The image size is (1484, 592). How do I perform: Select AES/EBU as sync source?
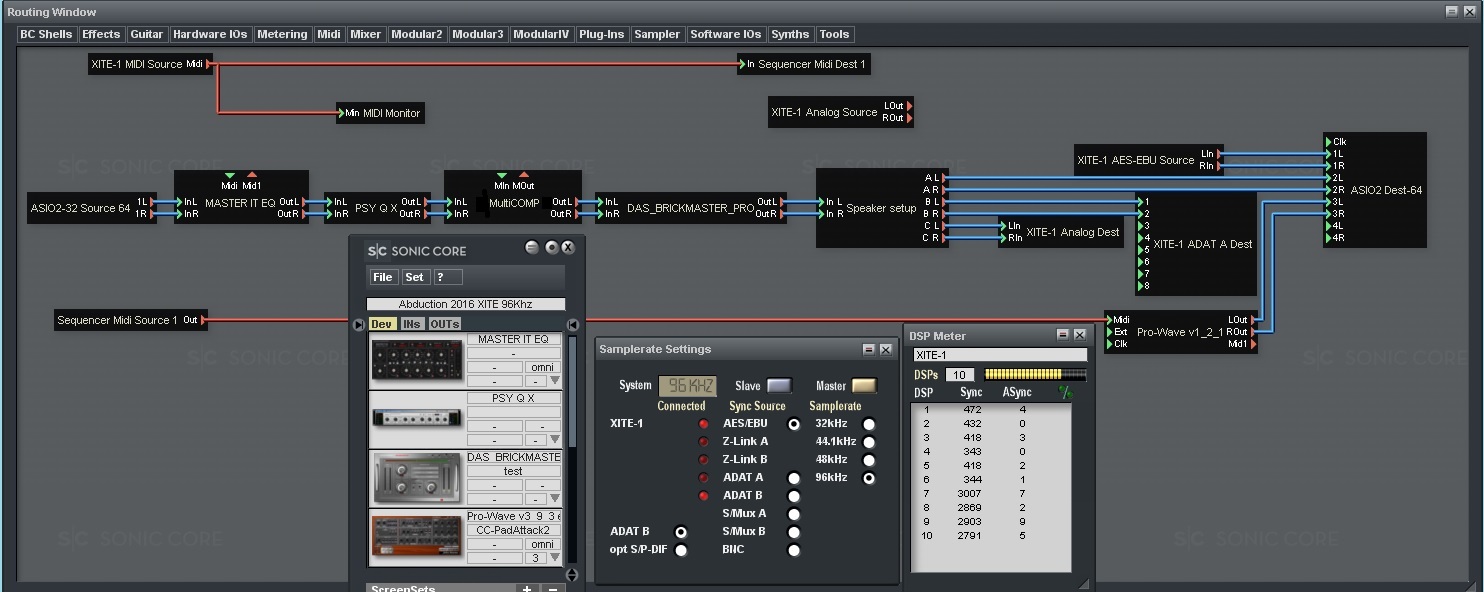tap(794, 424)
